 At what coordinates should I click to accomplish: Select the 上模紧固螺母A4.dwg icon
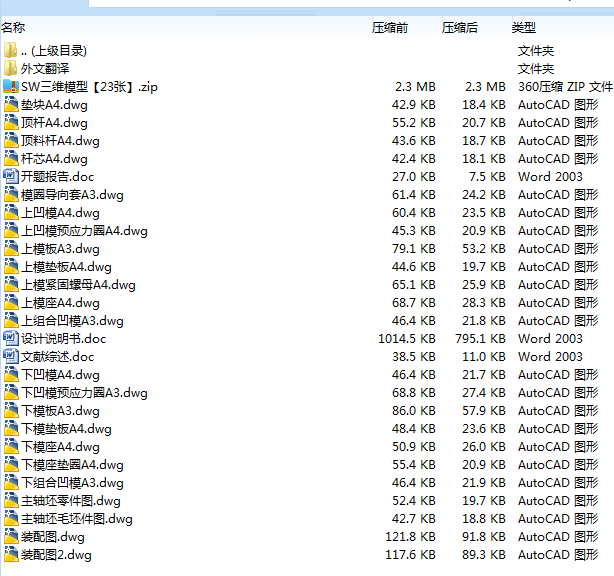[x=11, y=284]
